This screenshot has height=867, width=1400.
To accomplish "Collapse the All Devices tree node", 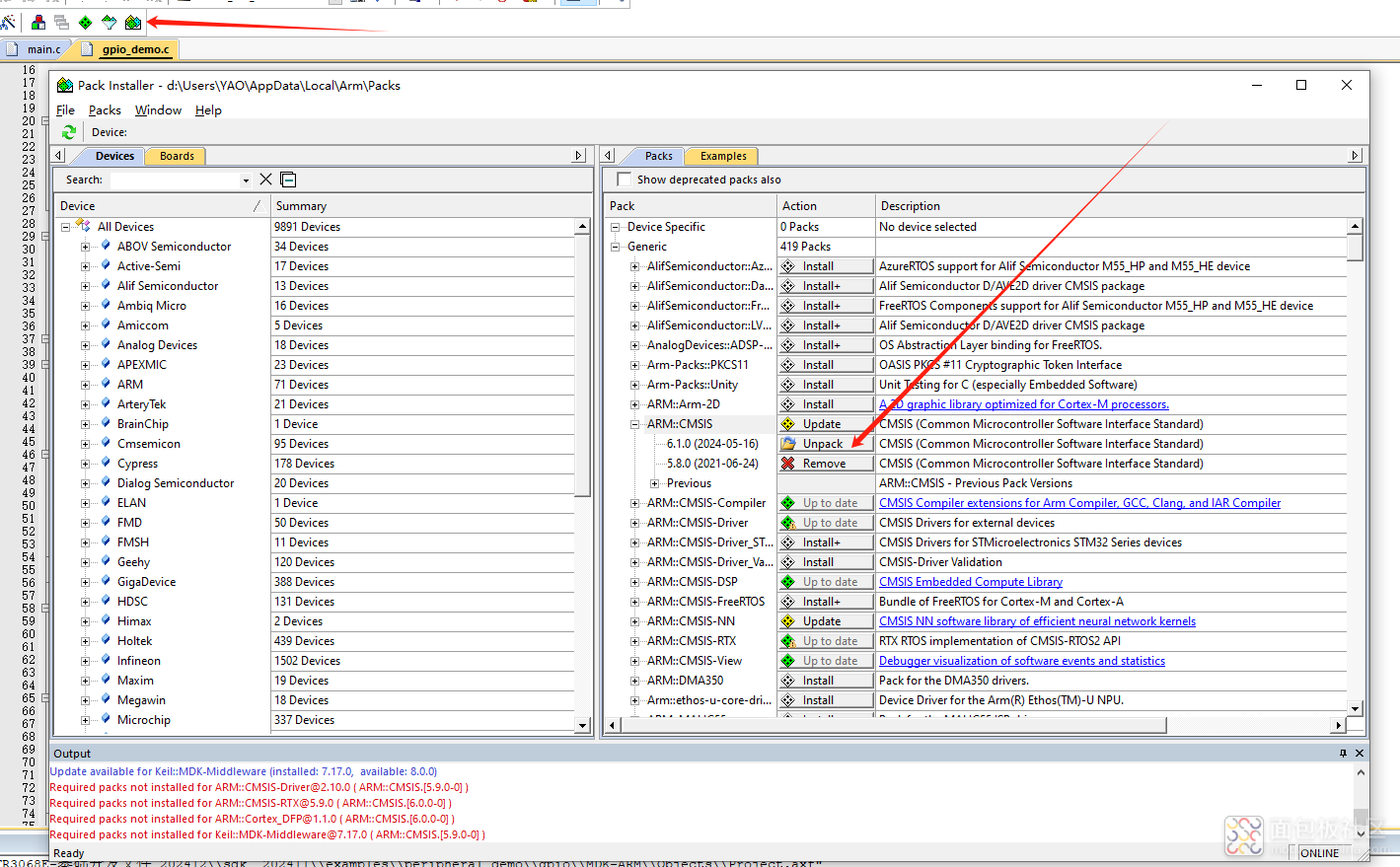I will pyautogui.click(x=66, y=227).
